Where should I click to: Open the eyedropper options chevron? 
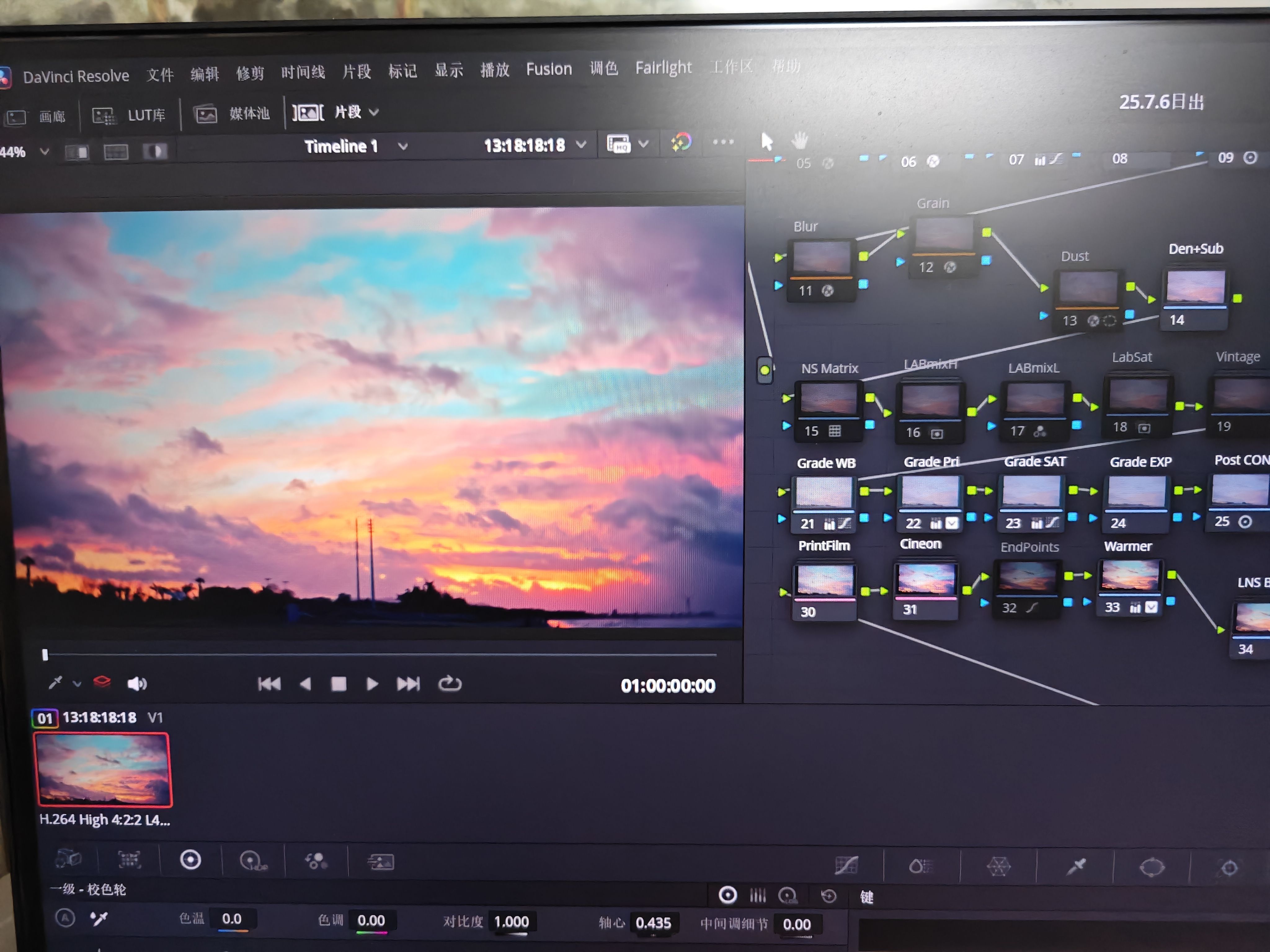77,683
